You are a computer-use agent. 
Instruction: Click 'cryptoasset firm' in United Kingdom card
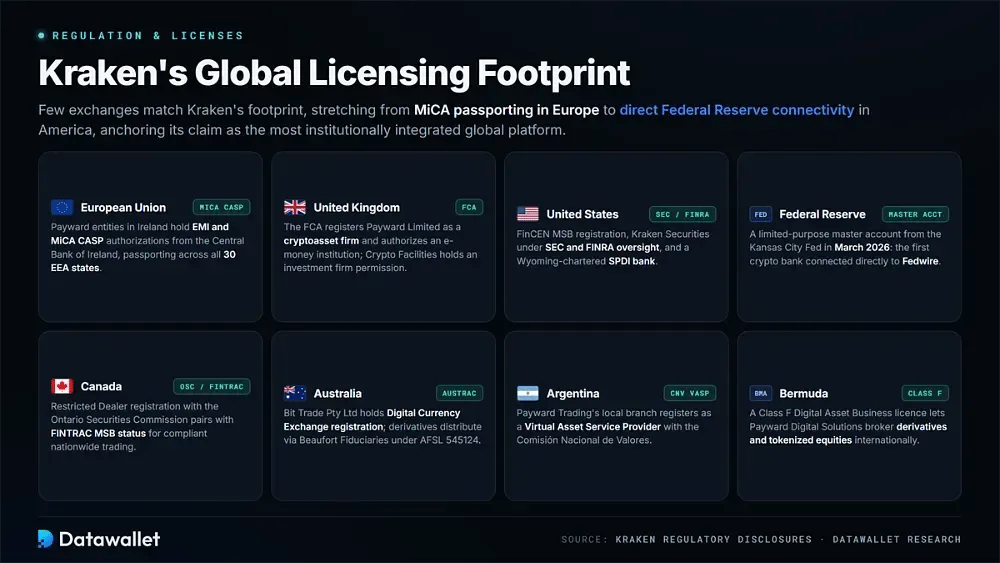[x=321, y=241]
